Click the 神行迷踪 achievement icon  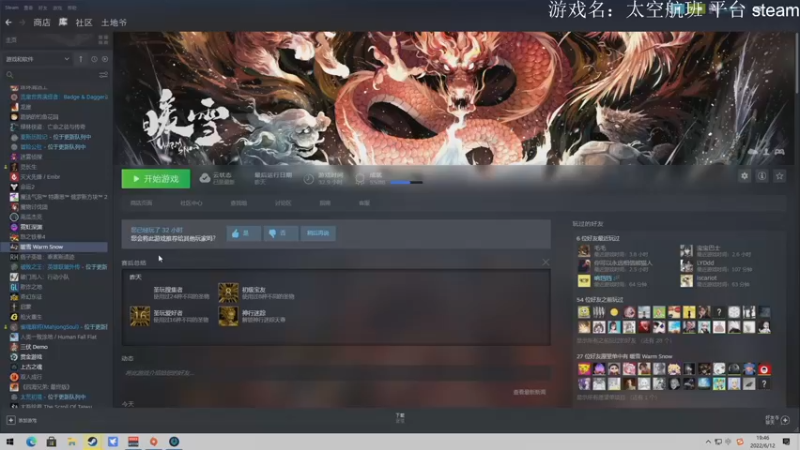228,316
